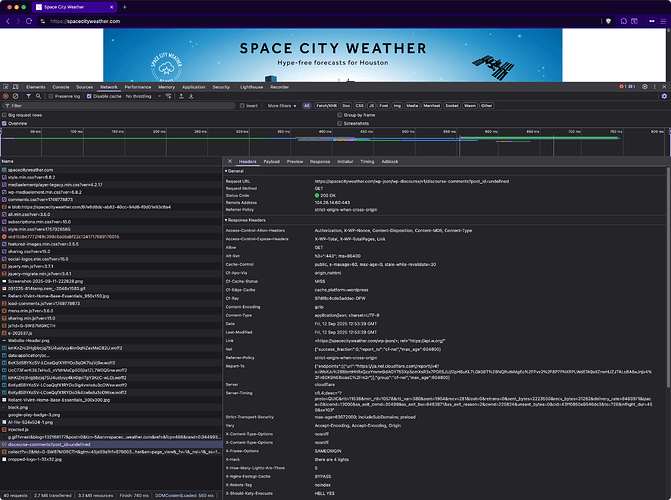
Task: Clear the network log
Action: point(16,96)
